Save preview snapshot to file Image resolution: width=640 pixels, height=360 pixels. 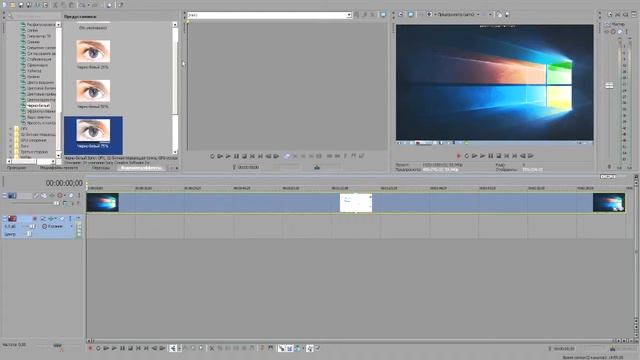click(x=507, y=15)
